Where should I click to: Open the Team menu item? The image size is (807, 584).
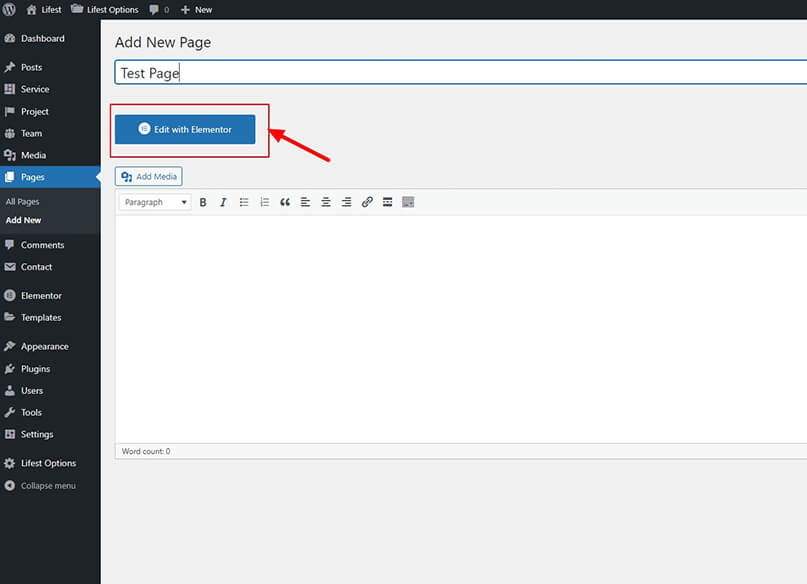click(50, 133)
